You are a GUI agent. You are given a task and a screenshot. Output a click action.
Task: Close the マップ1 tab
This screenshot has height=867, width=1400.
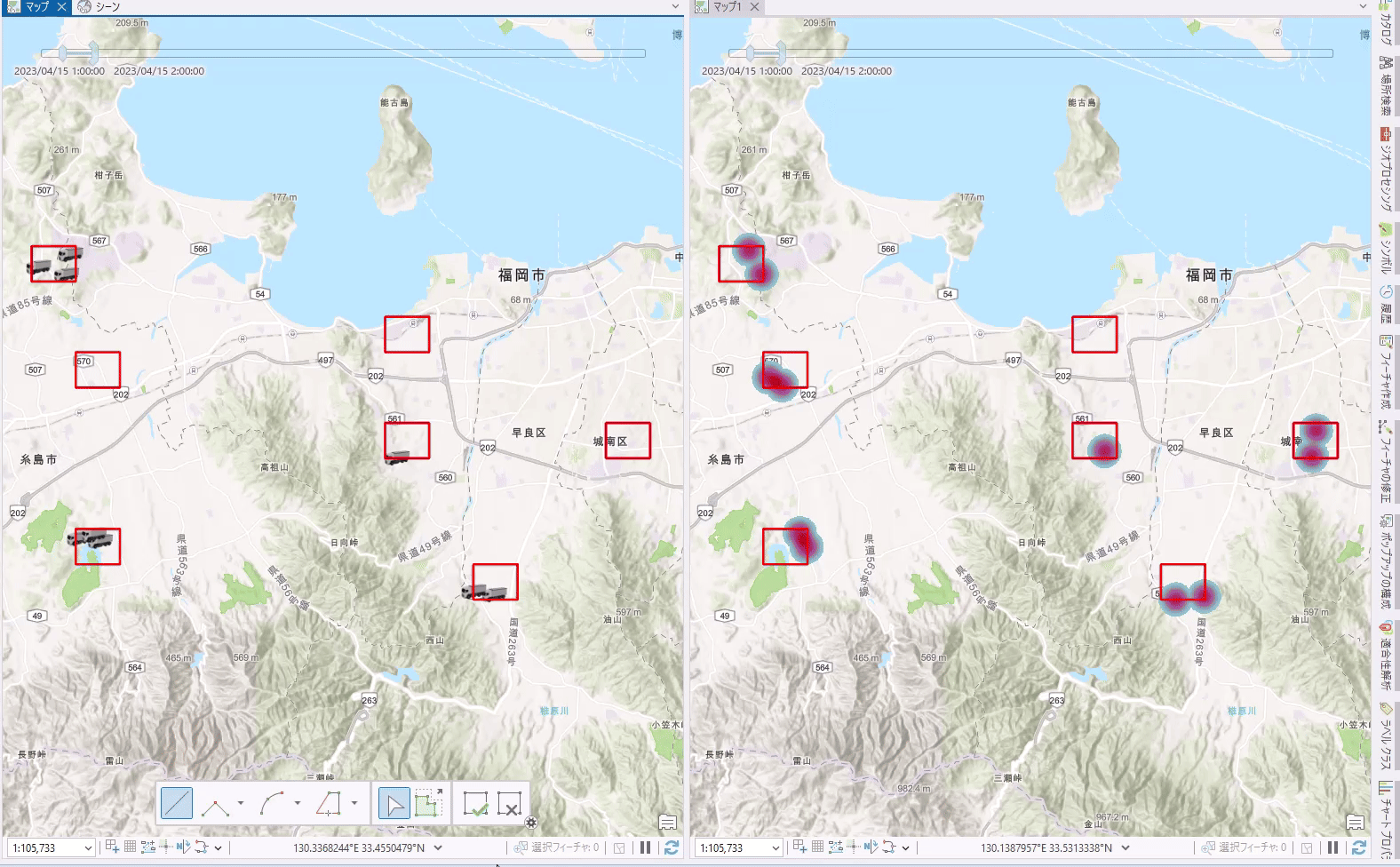pos(754,7)
